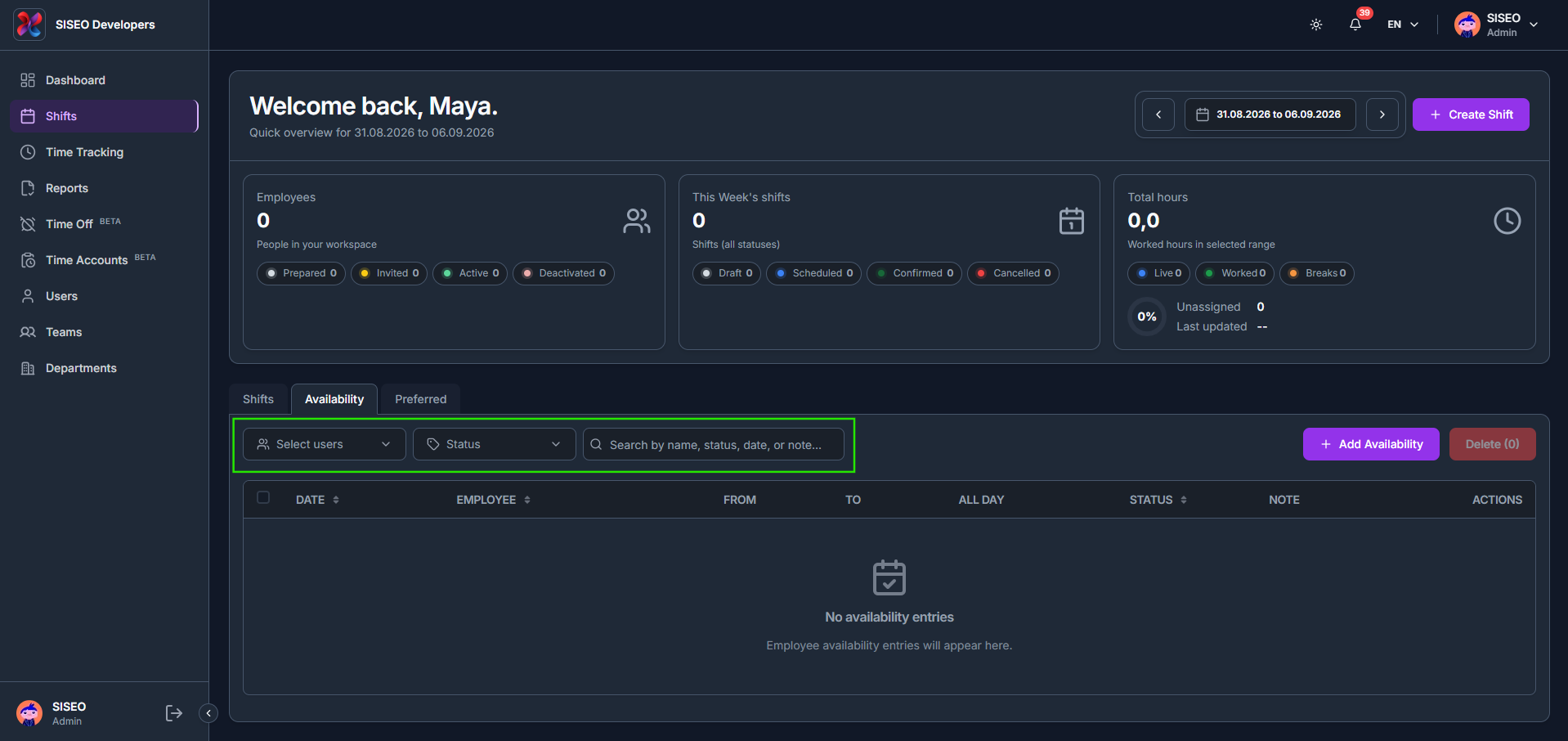Open Shifts in the sidebar
The image size is (1568, 741).
click(x=105, y=116)
